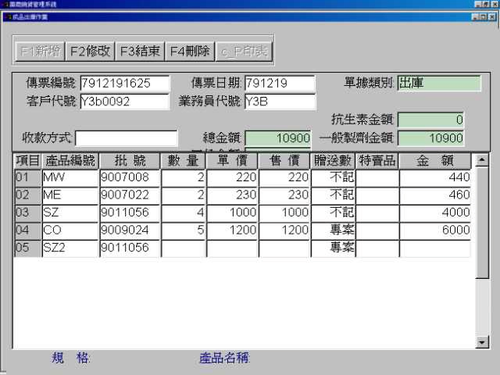Click the disabled F1新增 button
The height and width of the screenshot is (375, 500).
coord(40,51)
